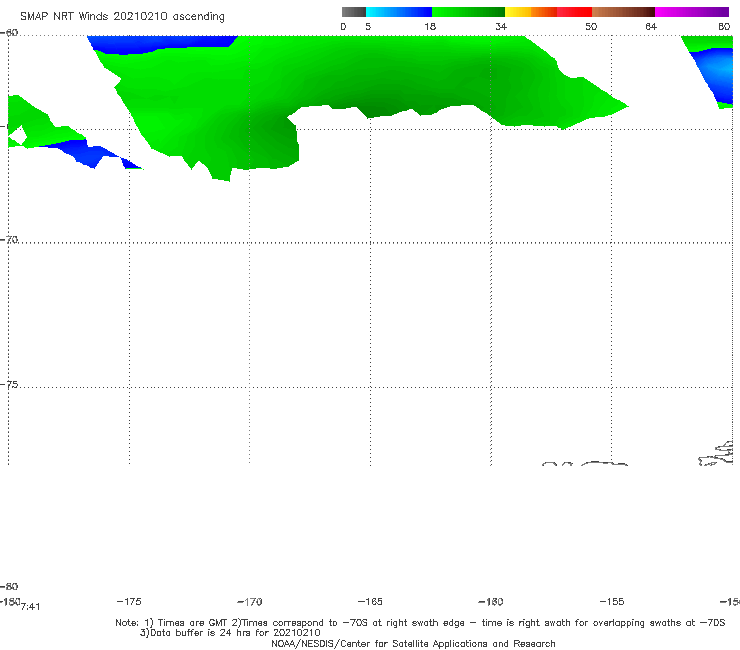
Task: Click the longitude label '-155'
Action: (x=612, y=602)
